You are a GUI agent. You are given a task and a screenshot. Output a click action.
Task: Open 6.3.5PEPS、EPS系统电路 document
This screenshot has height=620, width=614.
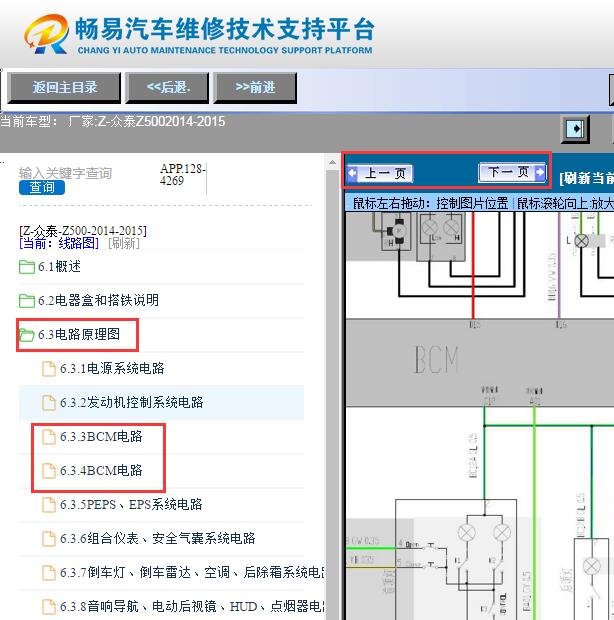click(131, 505)
